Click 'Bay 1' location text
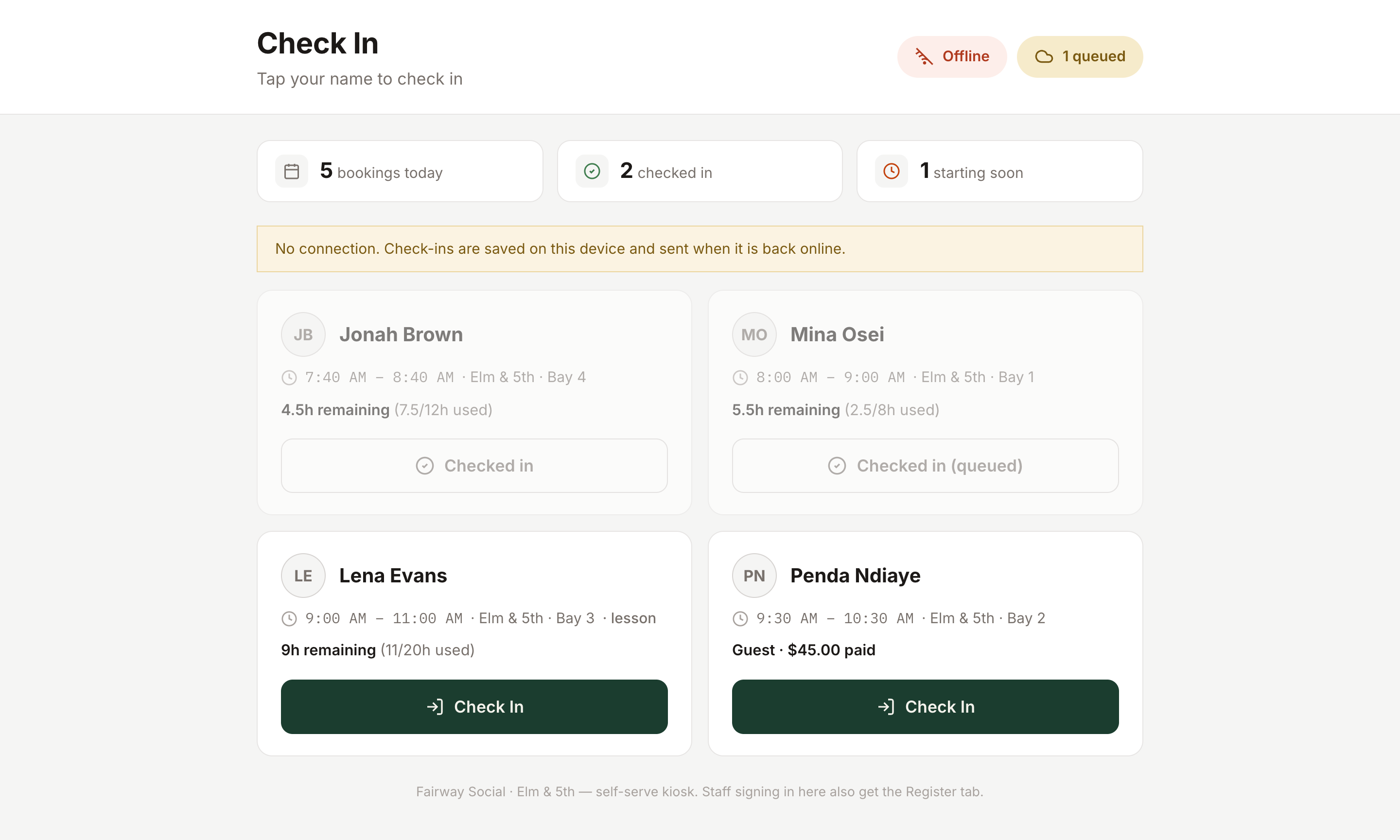 click(1016, 378)
